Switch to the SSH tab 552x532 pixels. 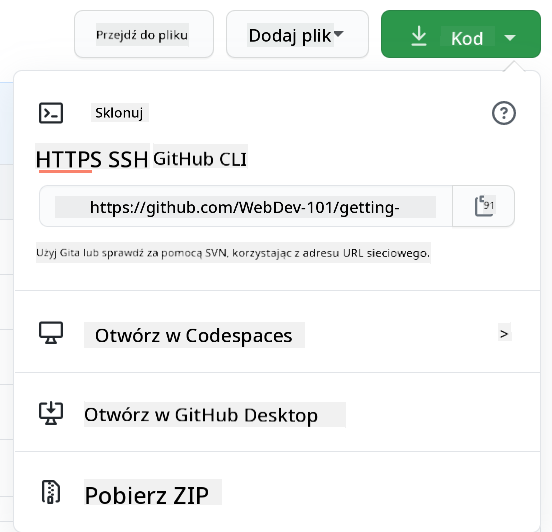click(x=128, y=159)
